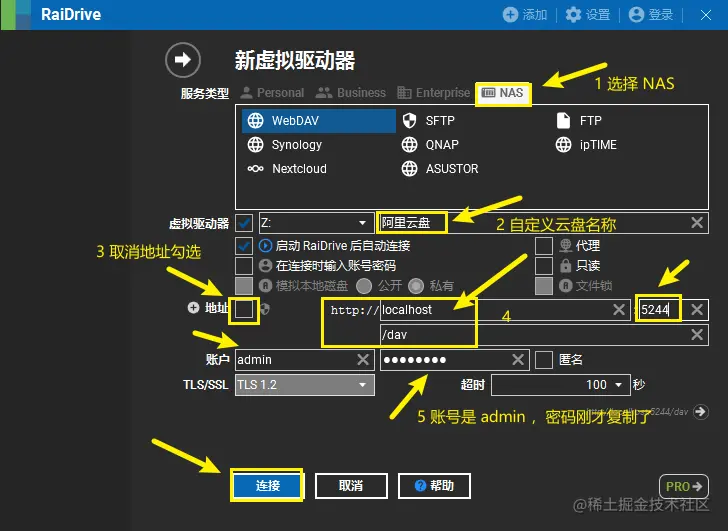Click the arrow icon beside New Virtual Drive title
The width and height of the screenshot is (728, 531).
click(183, 60)
